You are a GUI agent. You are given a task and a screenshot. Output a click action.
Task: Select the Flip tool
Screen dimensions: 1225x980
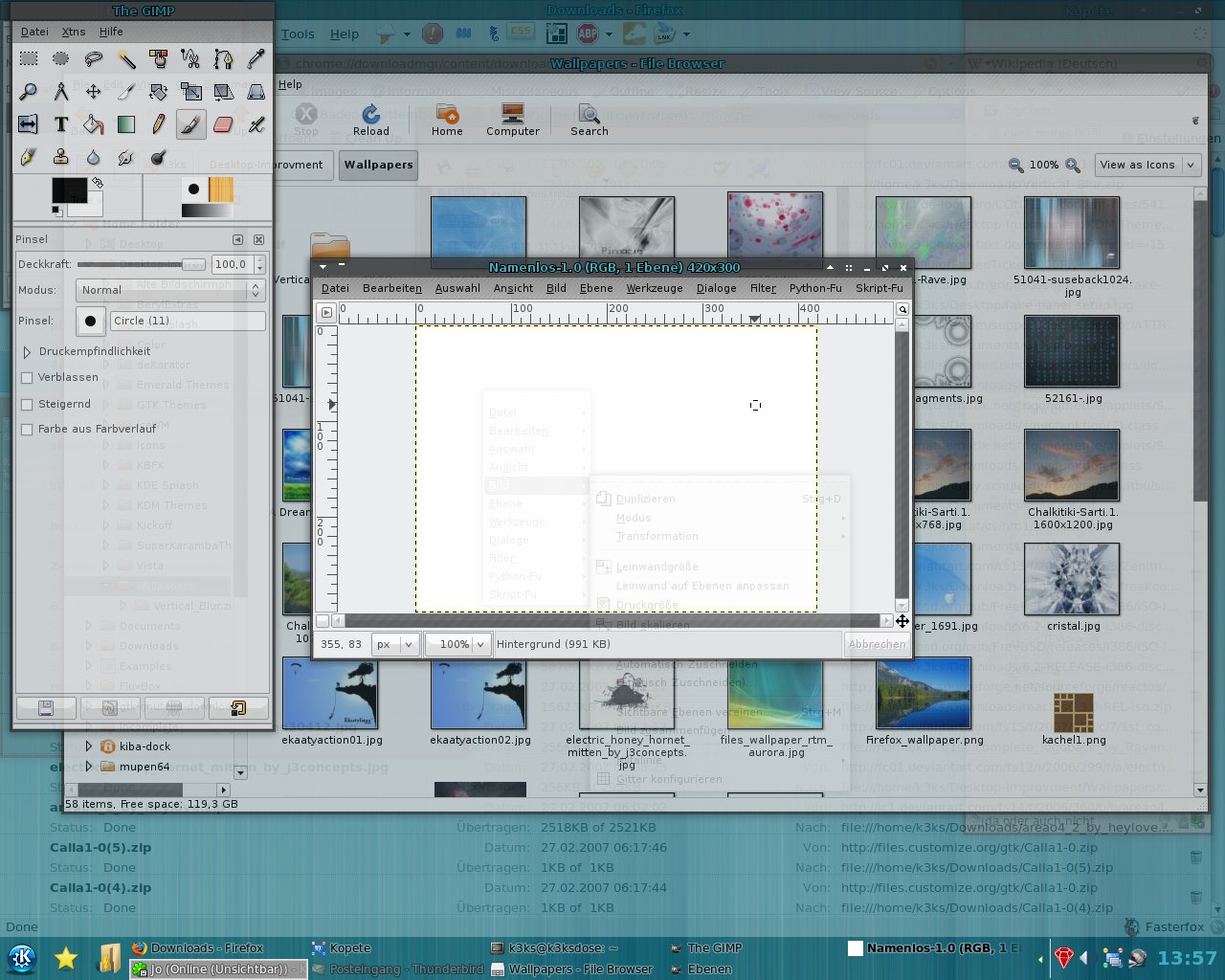[29, 124]
